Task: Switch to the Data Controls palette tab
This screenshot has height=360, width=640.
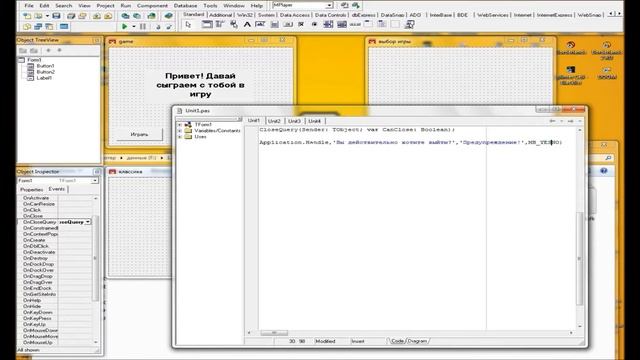Action: click(x=330, y=15)
